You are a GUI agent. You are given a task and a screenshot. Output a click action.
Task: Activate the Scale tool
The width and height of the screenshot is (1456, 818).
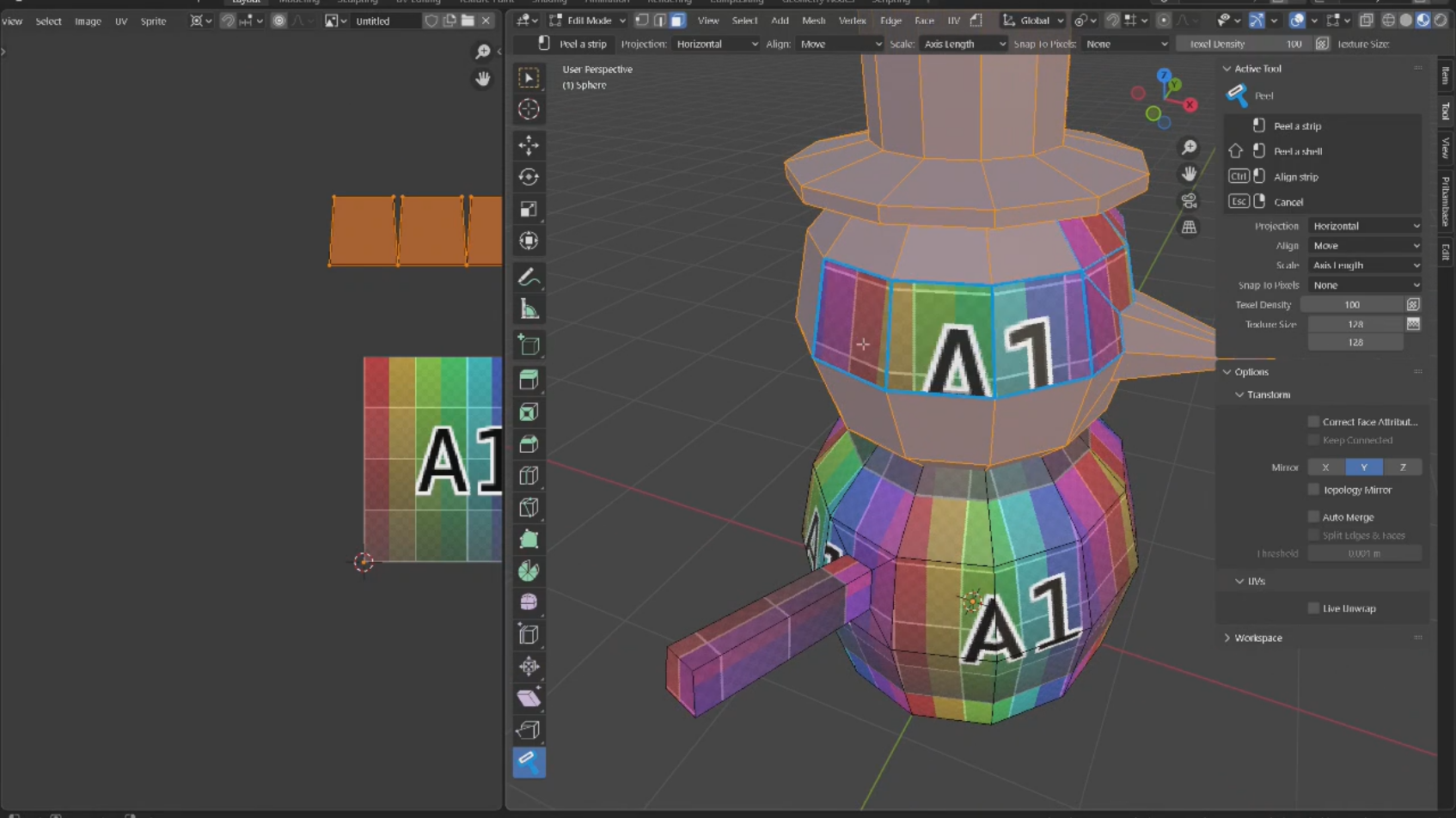click(x=529, y=209)
